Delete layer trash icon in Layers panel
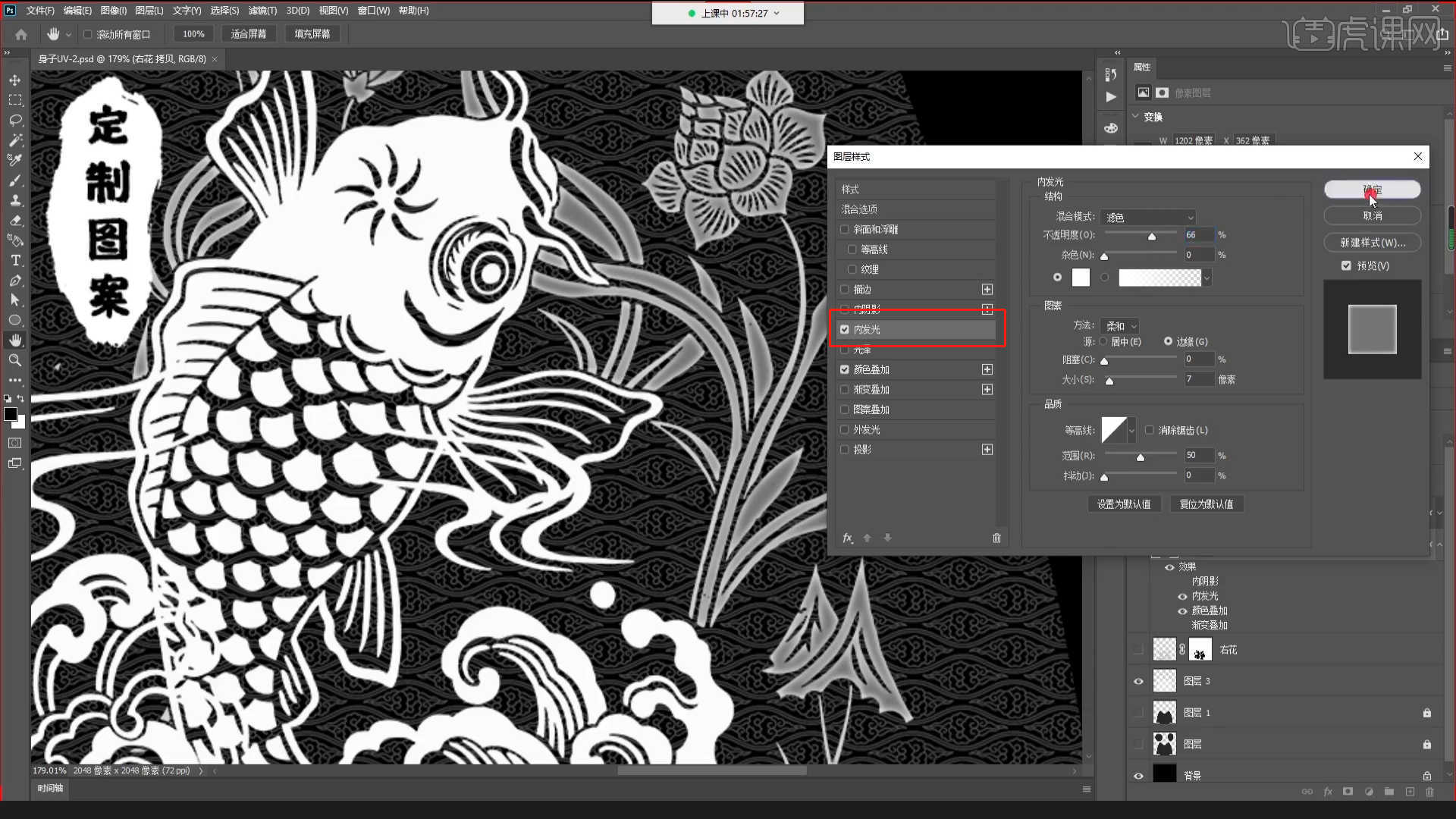The width and height of the screenshot is (1456, 819). click(x=1430, y=792)
